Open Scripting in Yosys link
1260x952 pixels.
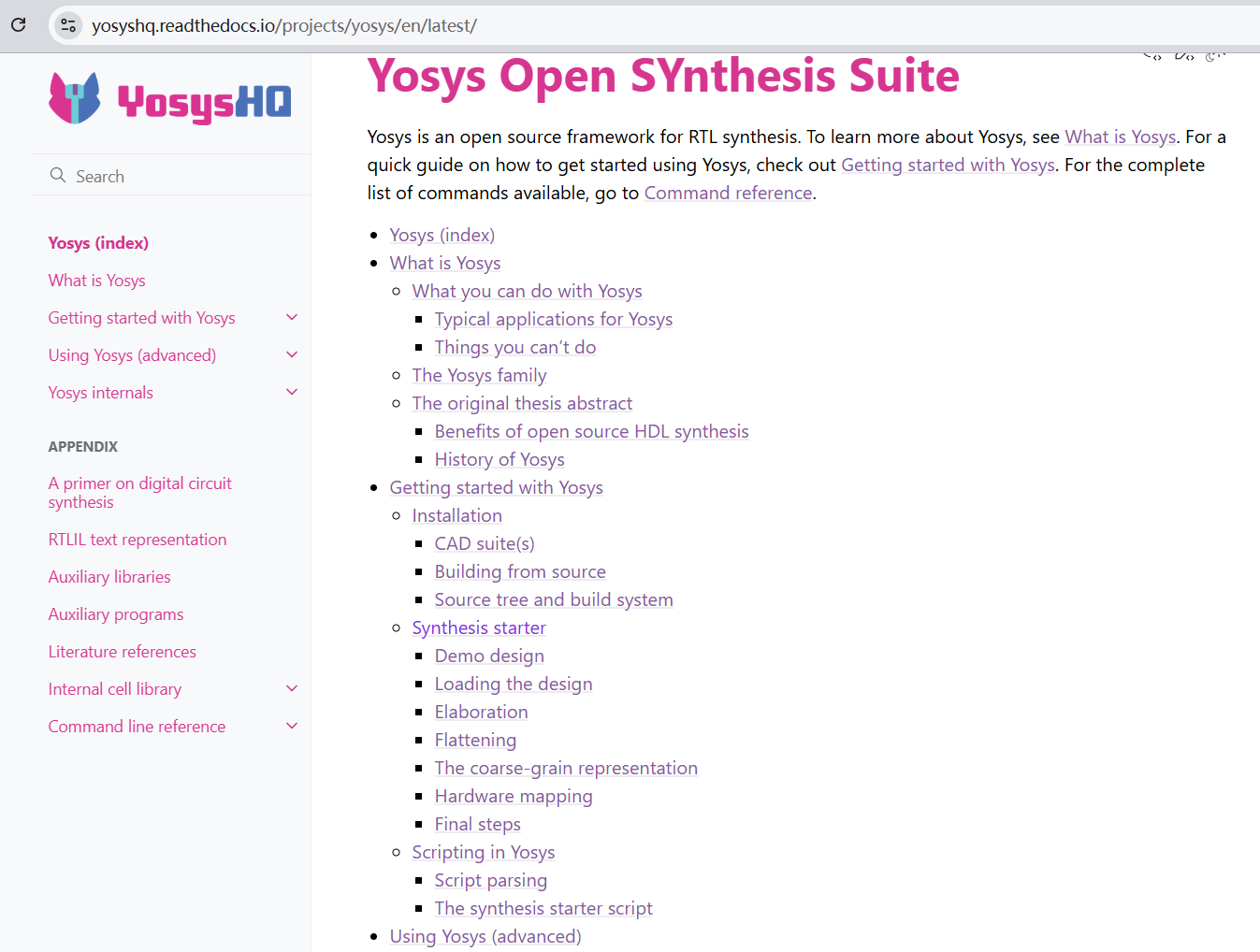point(484,852)
